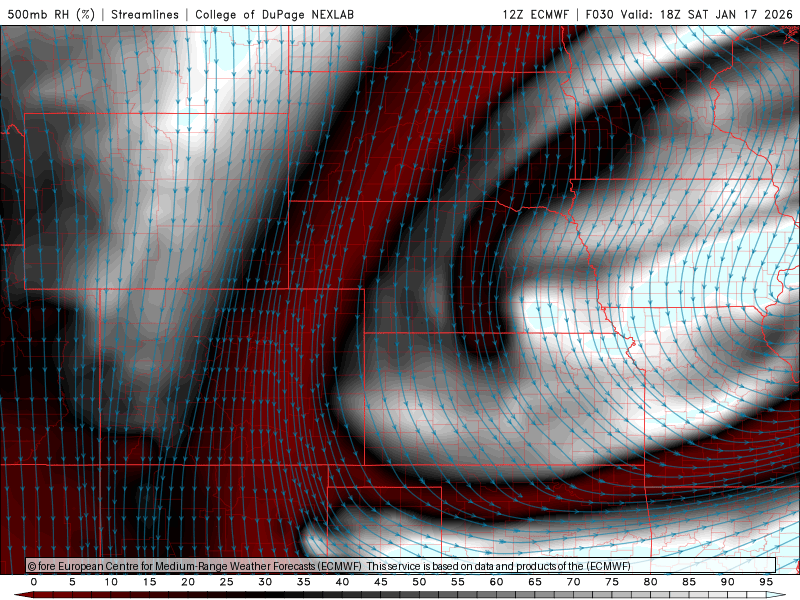Click the "5" value on the RH color scale
Screen dimensions: 800x600
point(72,582)
